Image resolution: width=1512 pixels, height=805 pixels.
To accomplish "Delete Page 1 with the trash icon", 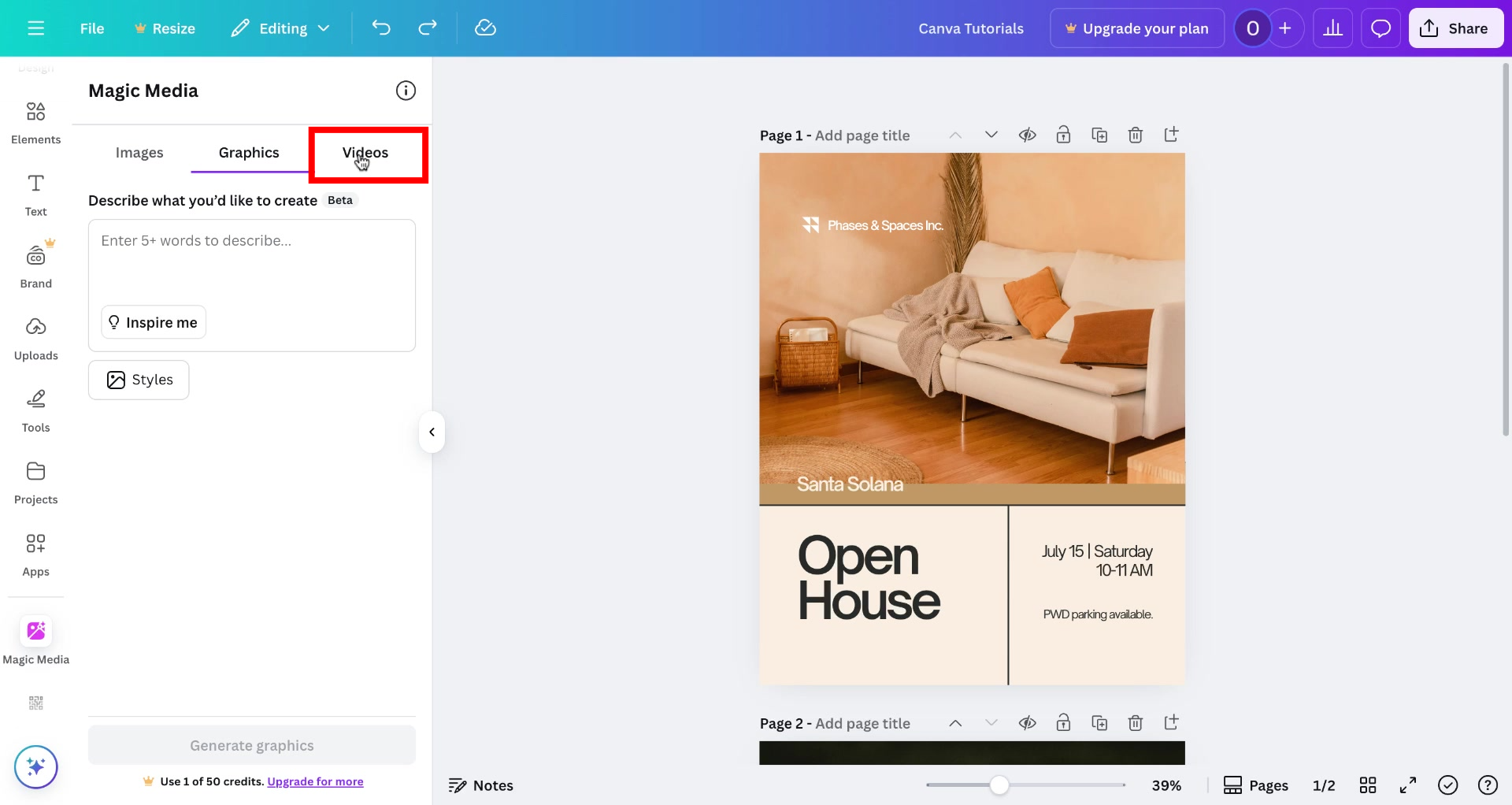I will tap(1136, 135).
